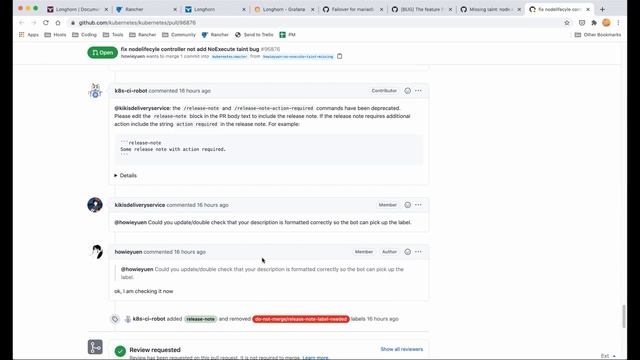
Task: Copy branch name with clipboard icon
Action: [x=340, y=56]
